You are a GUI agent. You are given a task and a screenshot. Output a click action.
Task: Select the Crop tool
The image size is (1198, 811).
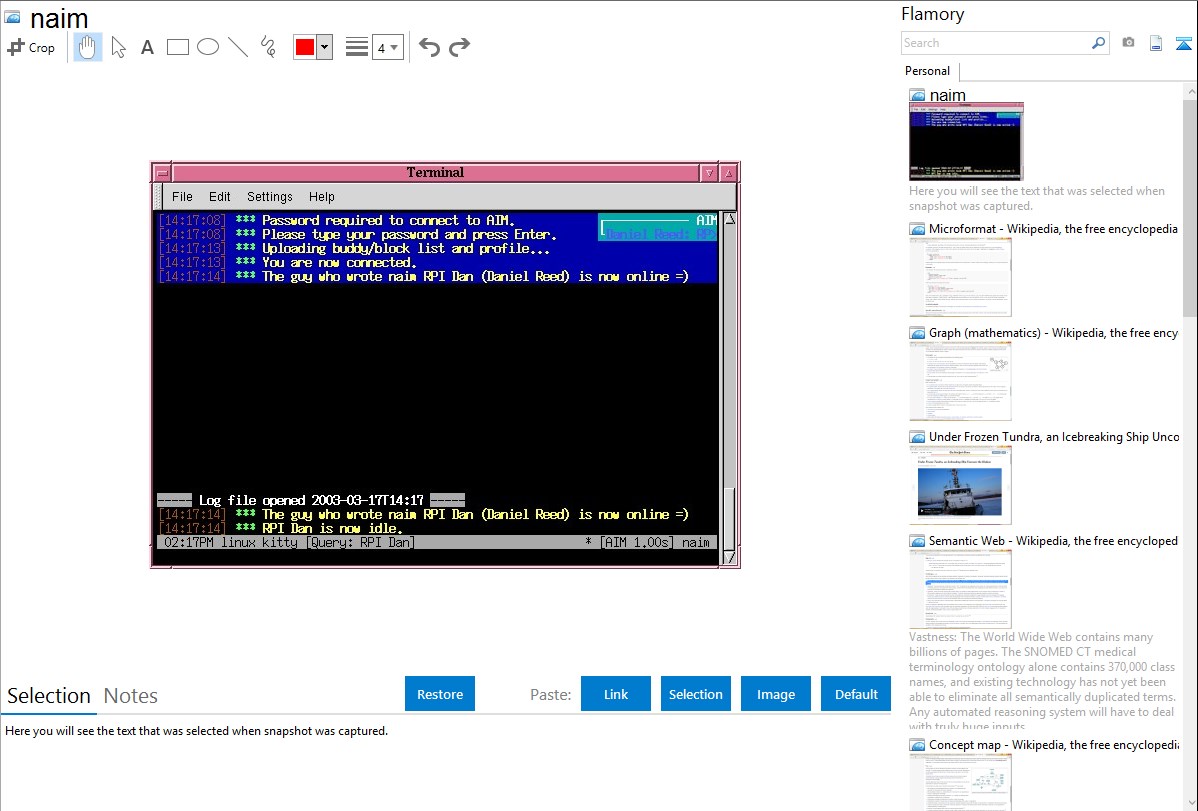[x=31, y=47]
